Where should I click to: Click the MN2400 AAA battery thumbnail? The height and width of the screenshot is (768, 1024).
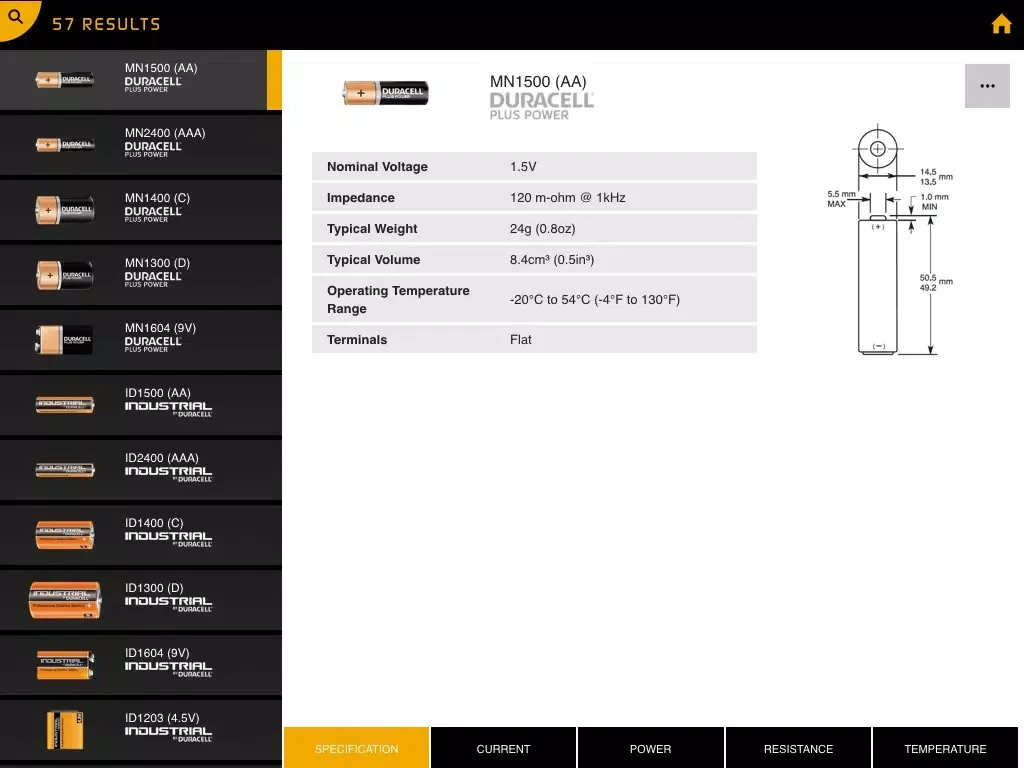point(65,144)
